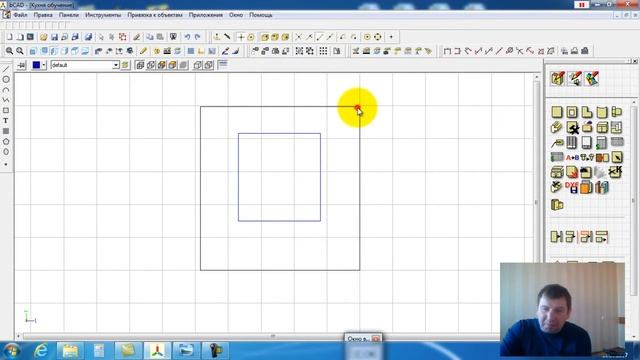This screenshot has height=360, width=640.
Task: Click the Open folder toolbar icon
Action: (x=43, y=37)
